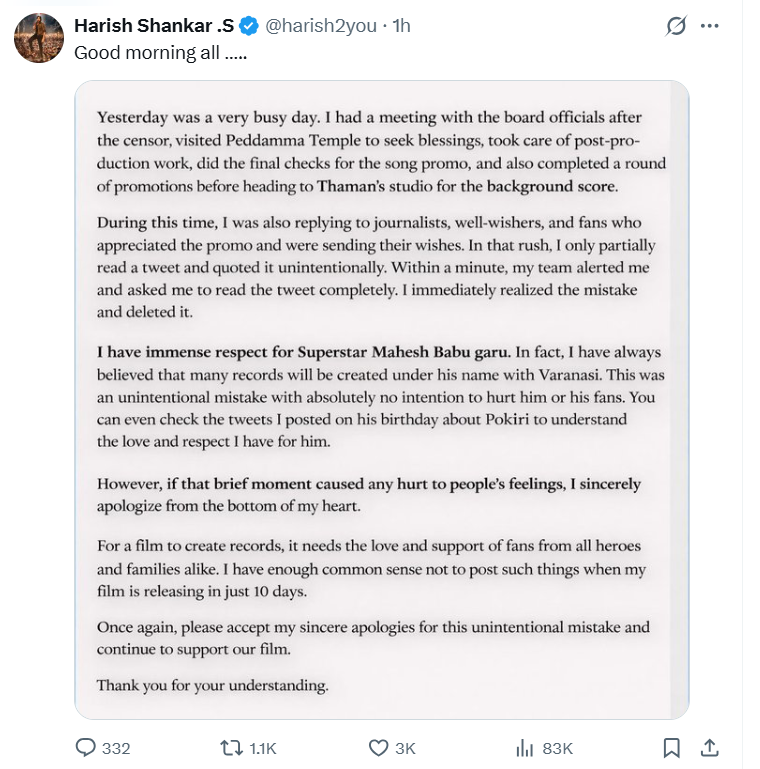The height and width of the screenshot is (769, 760).
Task: Click the 332 replies count
Action: click(116, 748)
